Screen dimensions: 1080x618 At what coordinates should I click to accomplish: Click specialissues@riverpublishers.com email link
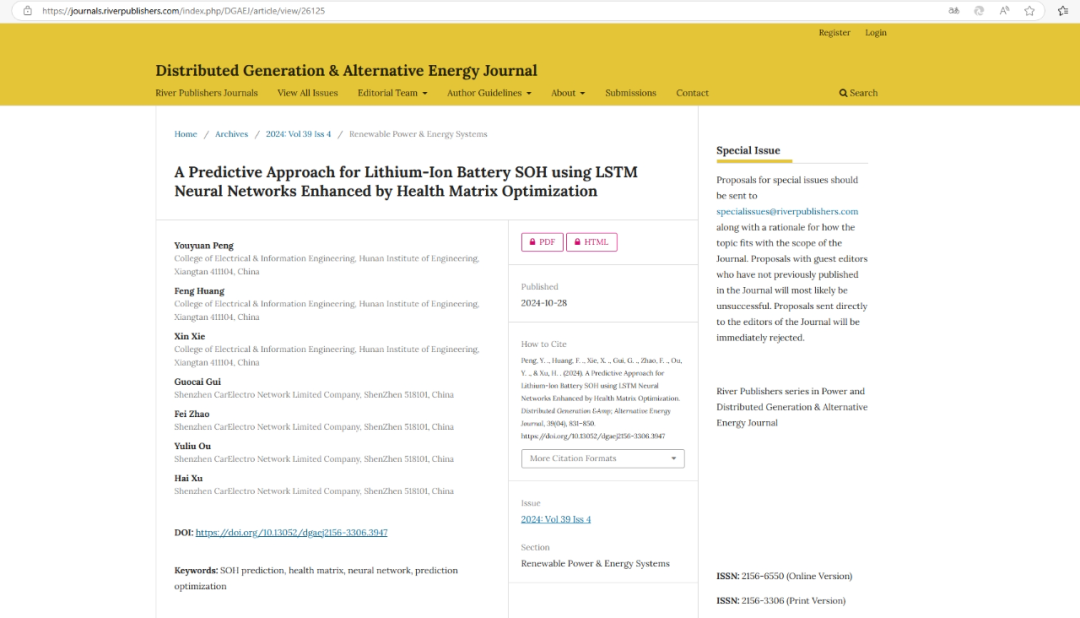787,212
